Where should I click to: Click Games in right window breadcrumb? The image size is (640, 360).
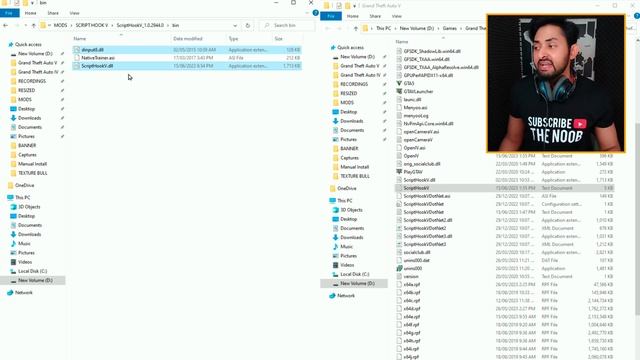(449, 28)
